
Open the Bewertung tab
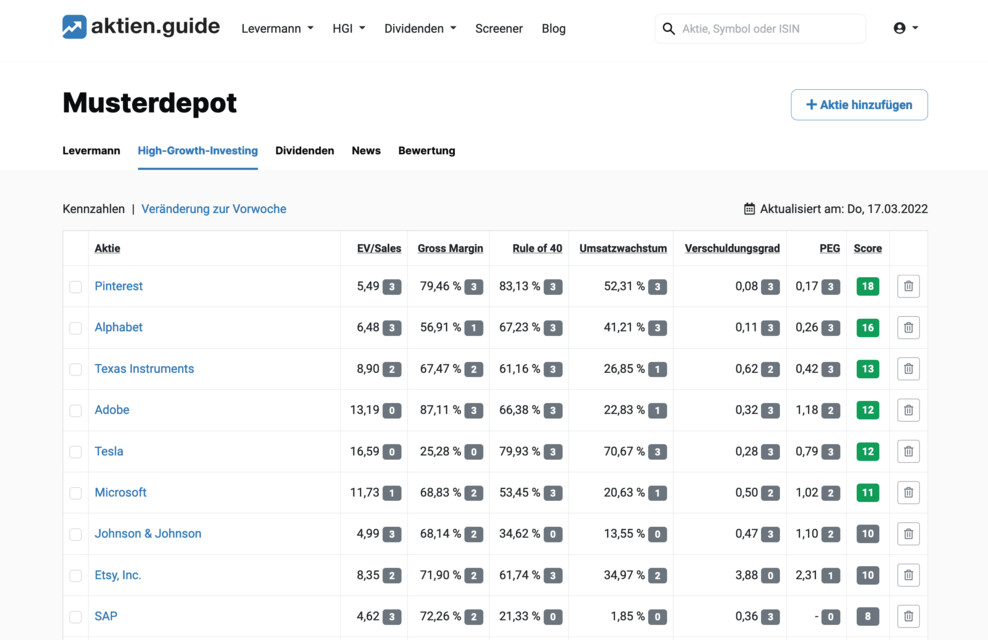(x=427, y=151)
